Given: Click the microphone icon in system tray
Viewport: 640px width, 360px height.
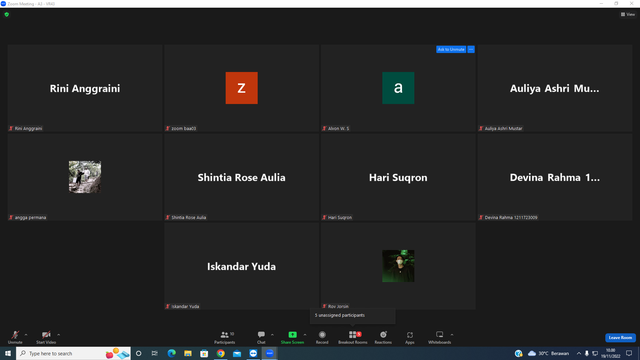Looking at the screenshot, I should coord(587,353).
